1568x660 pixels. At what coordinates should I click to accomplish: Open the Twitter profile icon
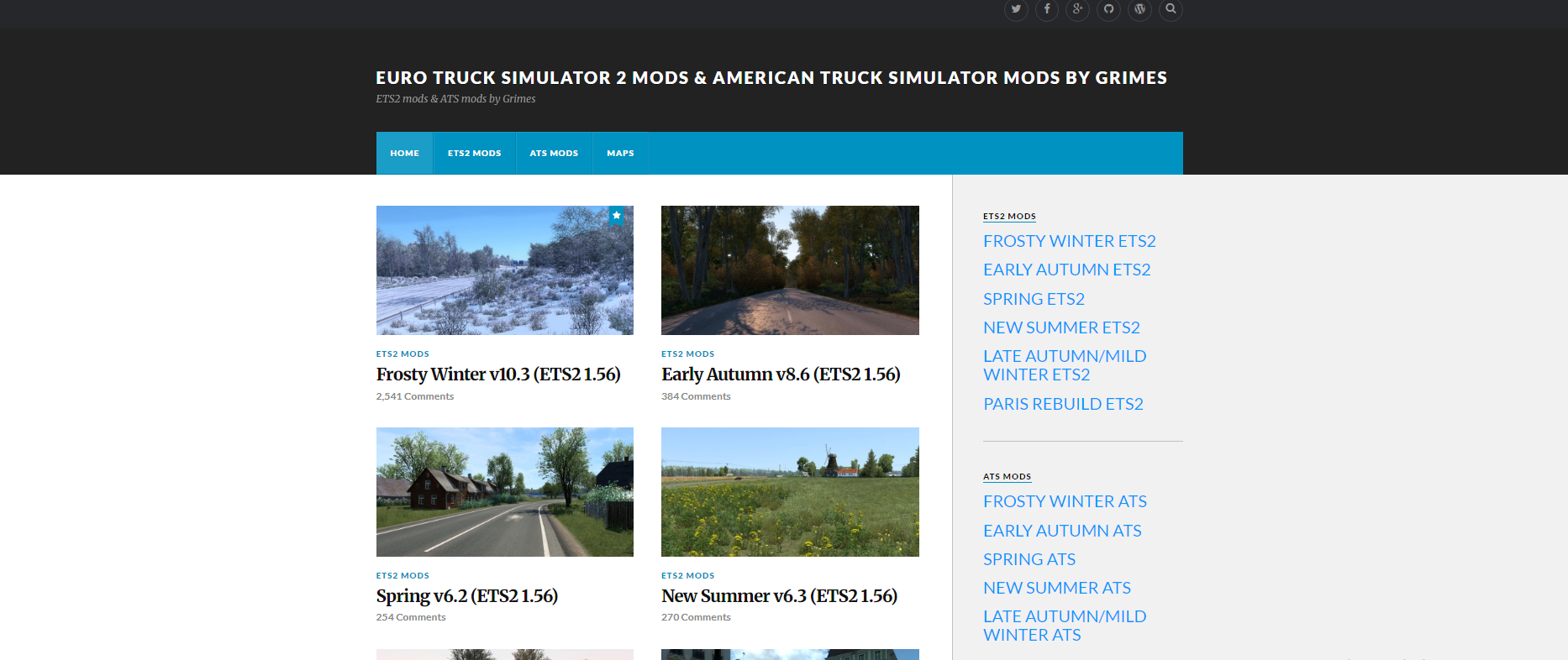pyautogui.click(x=1016, y=9)
